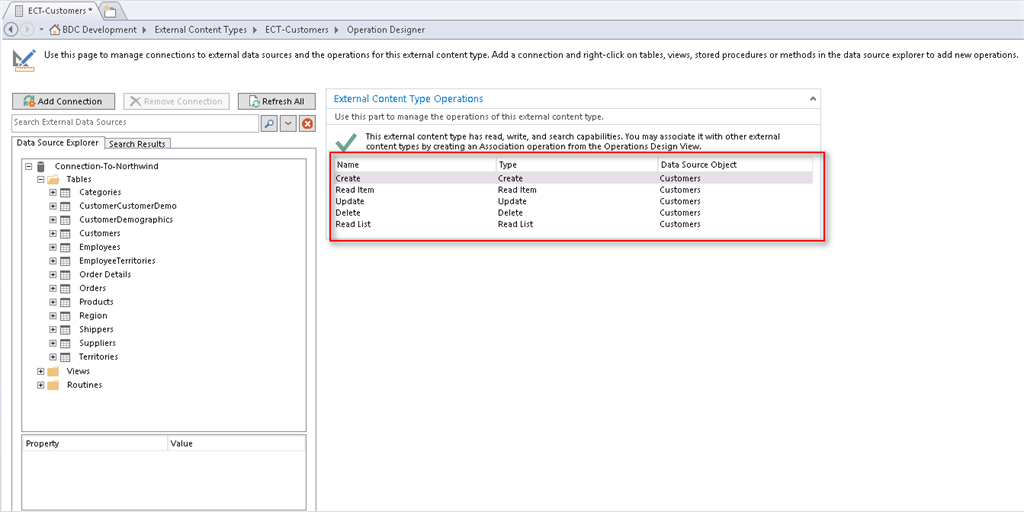
Task: Click the Orders table icon
Action: tap(65, 289)
